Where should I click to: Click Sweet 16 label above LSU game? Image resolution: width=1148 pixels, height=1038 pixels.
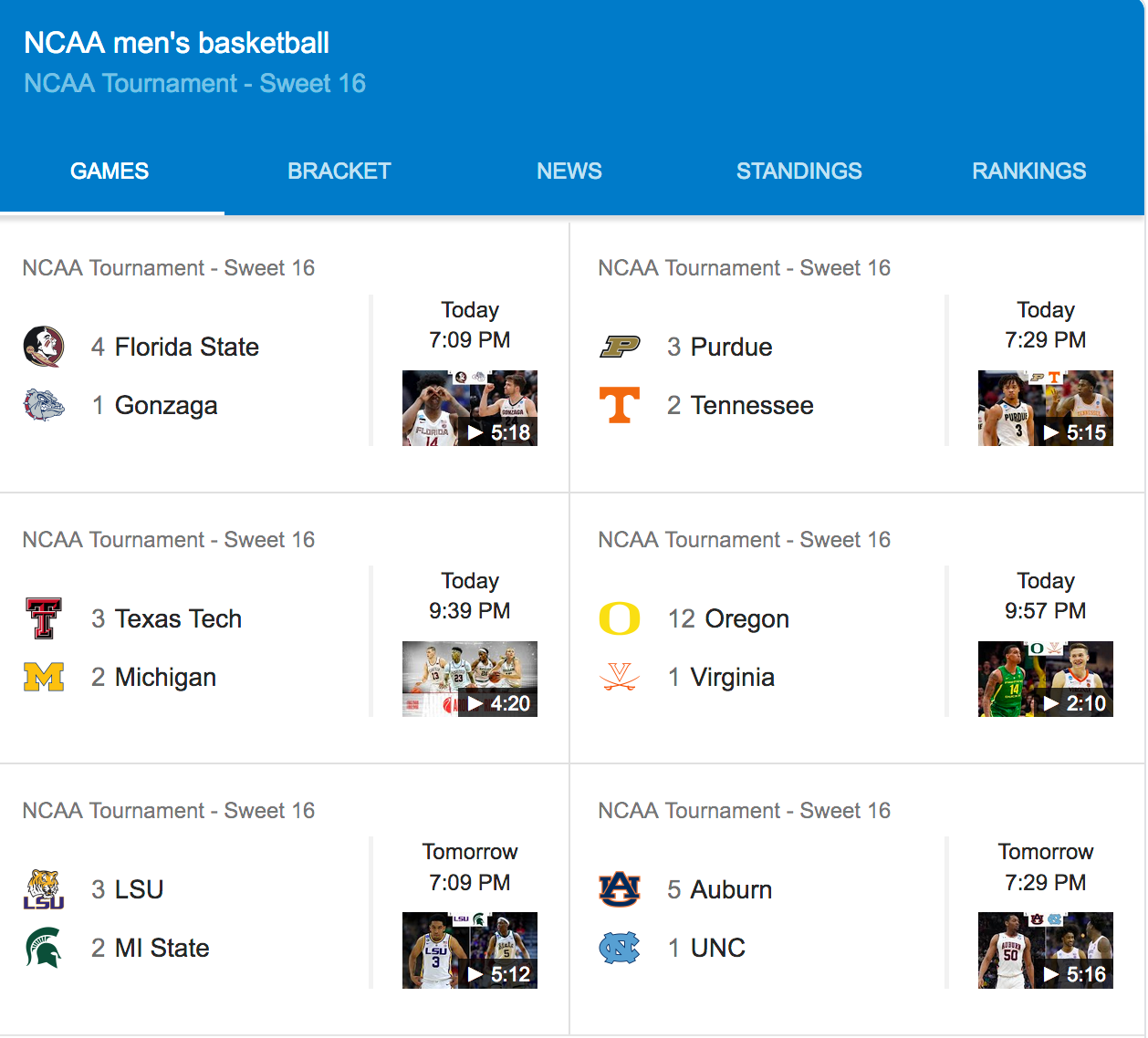pyautogui.click(x=169, y=810)
